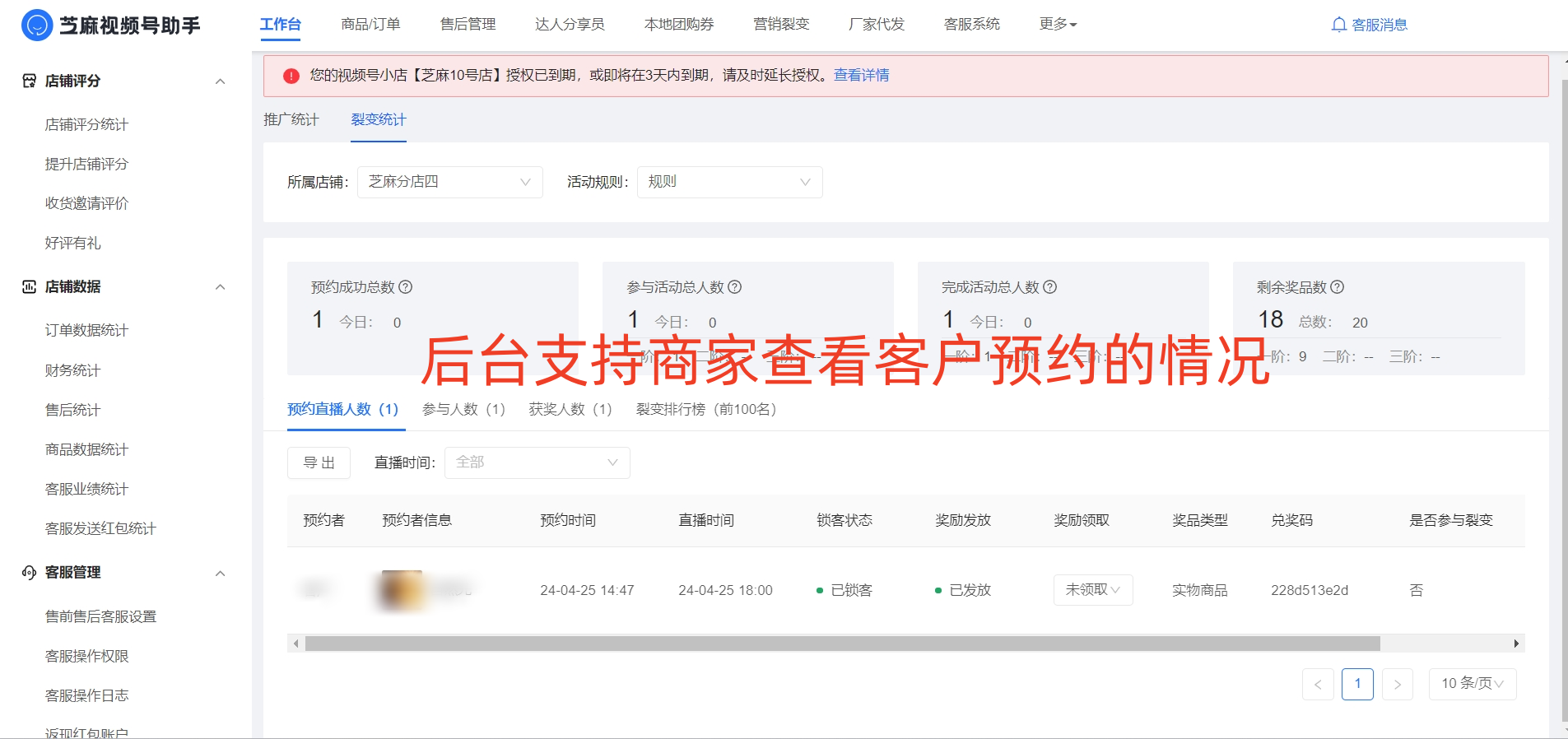Open the 客服系统 menu
The image size is (1568, 739).
(972, 24)
